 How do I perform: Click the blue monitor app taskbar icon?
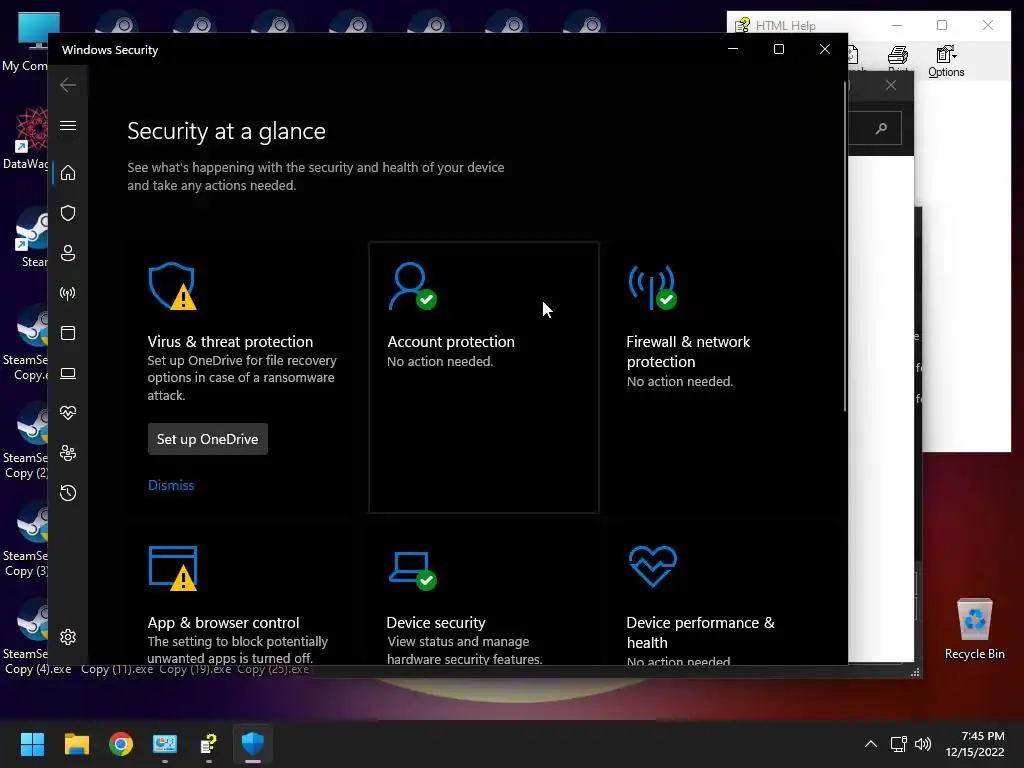coord(165,744)
